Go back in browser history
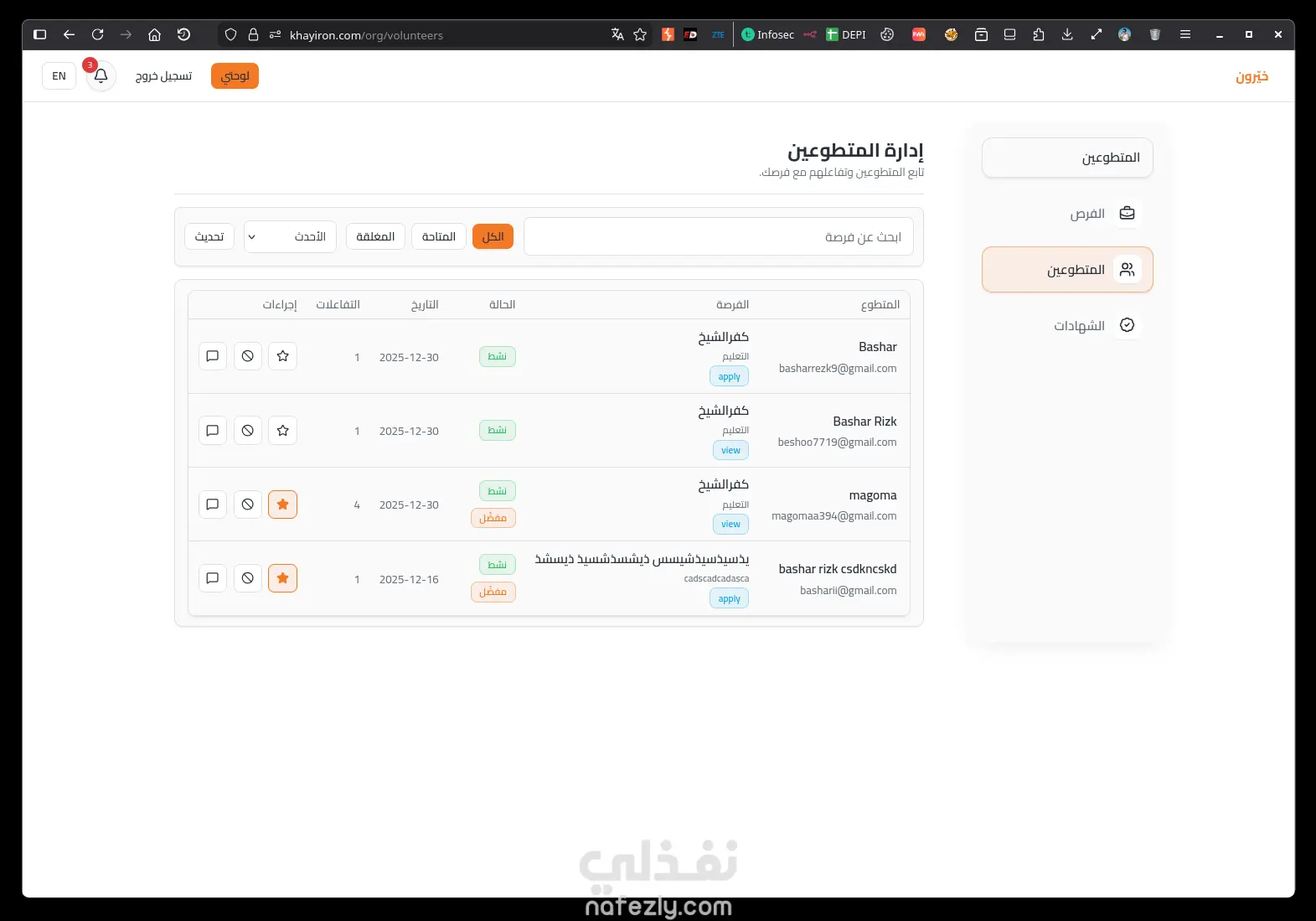Viewport: 1316px width, 921px height. (x=70, y=34)
